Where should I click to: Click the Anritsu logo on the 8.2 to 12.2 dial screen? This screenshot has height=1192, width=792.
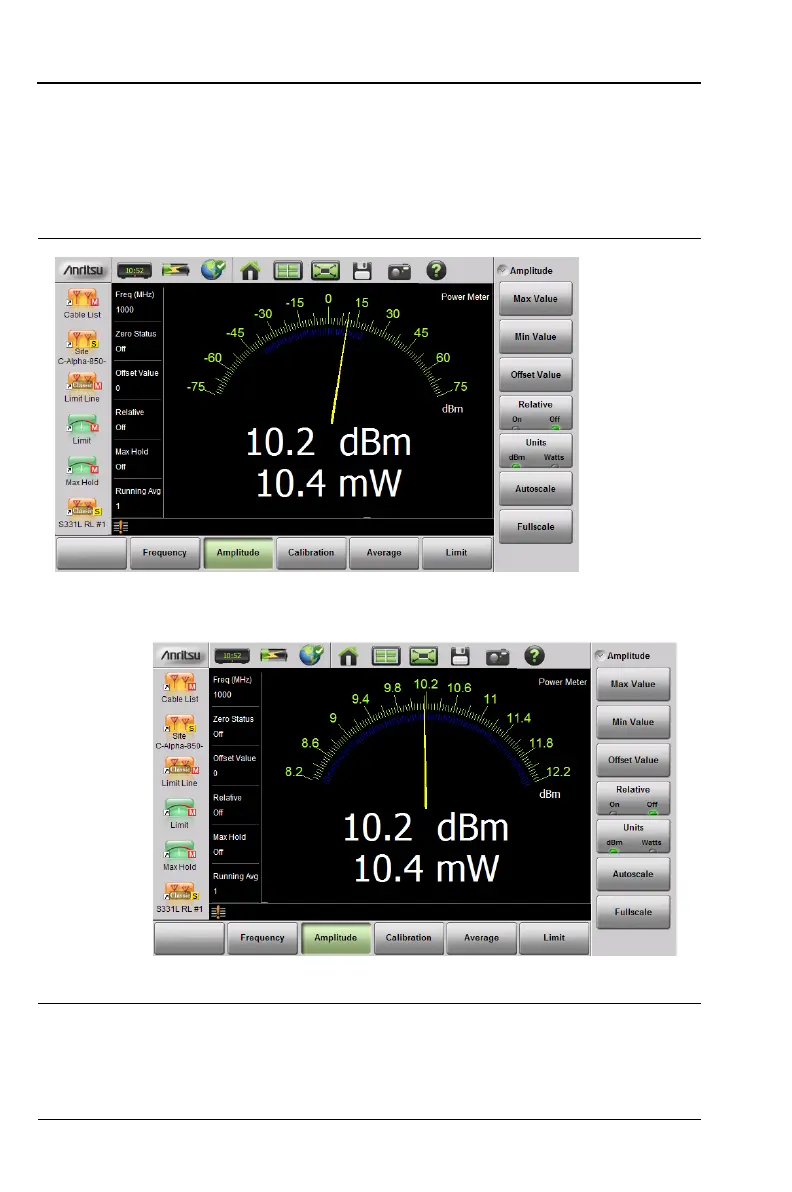click(x=181, y=655)
